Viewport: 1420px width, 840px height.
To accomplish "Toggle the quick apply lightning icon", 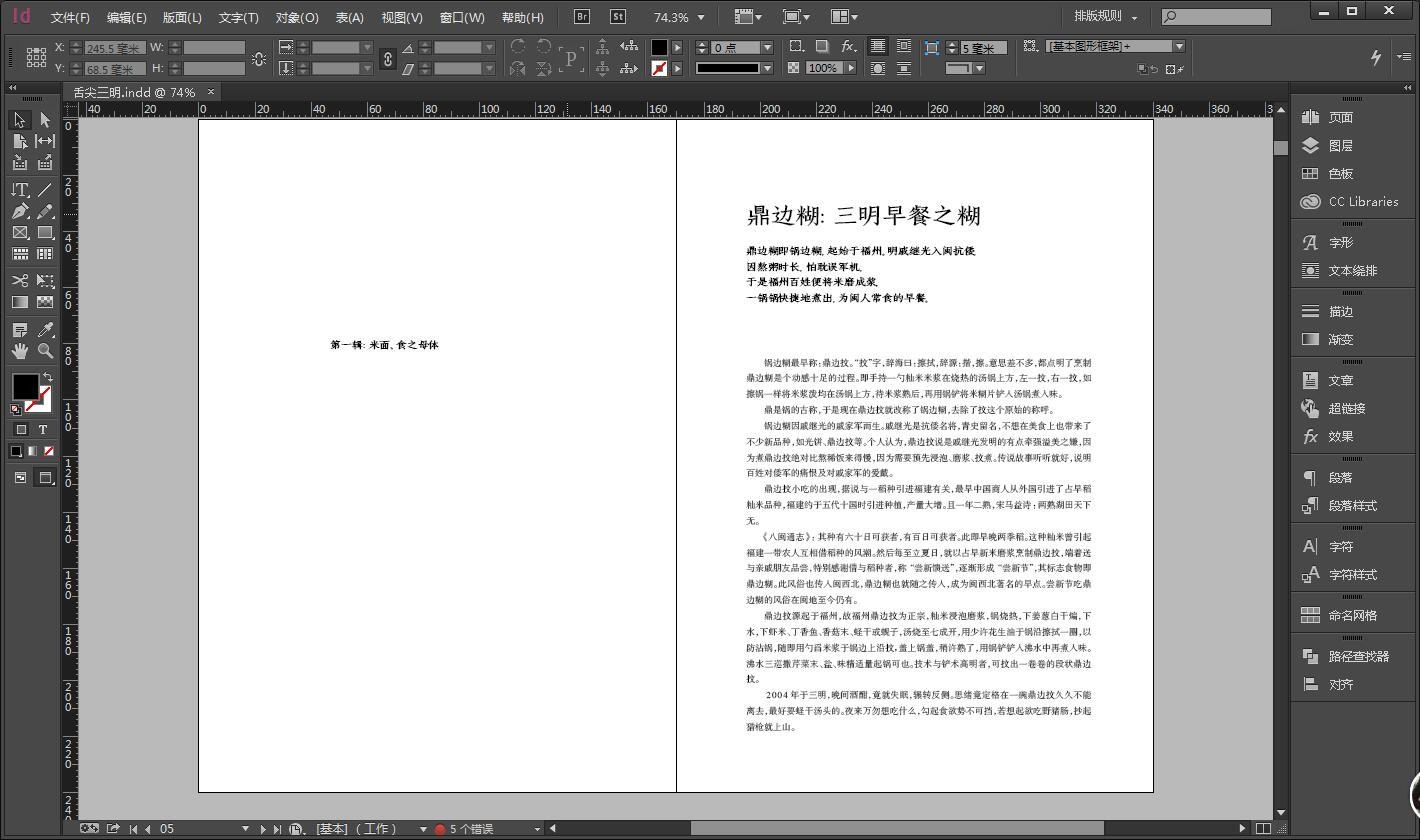I will (1376, 57).
